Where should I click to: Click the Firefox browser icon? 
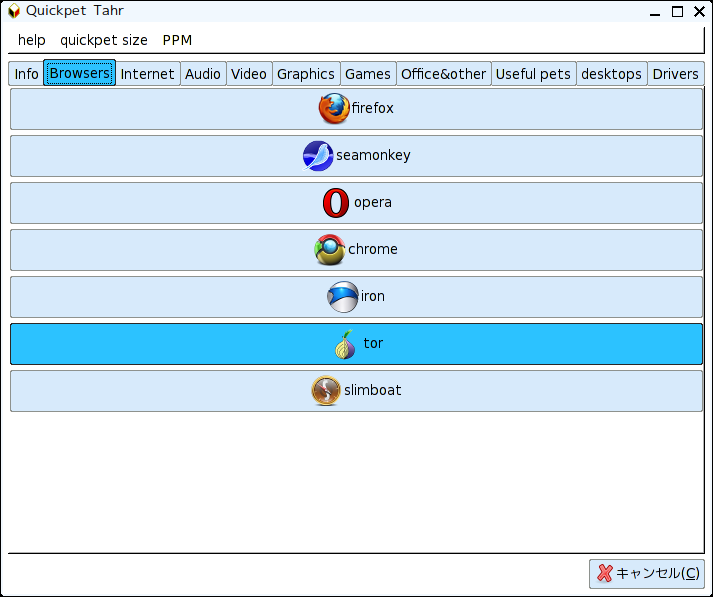(x=334, y=109)
